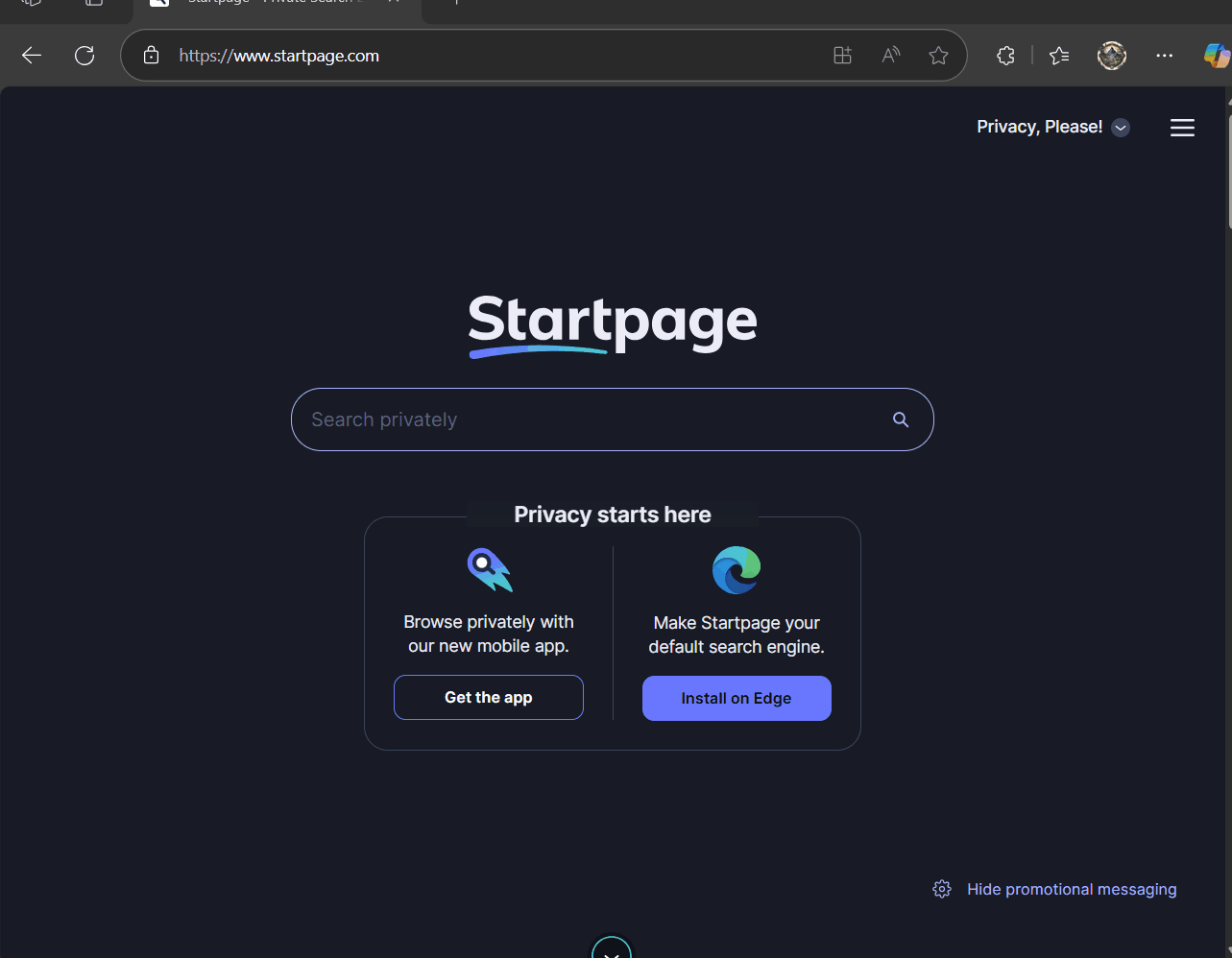Open the Startpage hamburger menu
The height and width of the screenshot is (958, 1232).
pos(1182,128)
